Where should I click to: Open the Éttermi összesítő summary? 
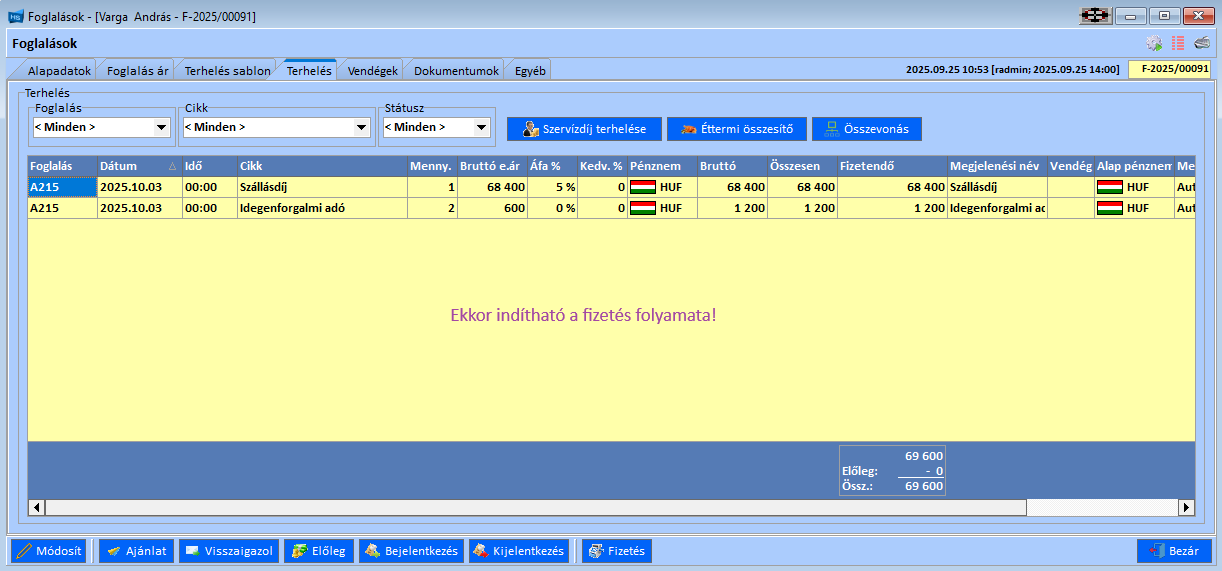coord(736,129)
